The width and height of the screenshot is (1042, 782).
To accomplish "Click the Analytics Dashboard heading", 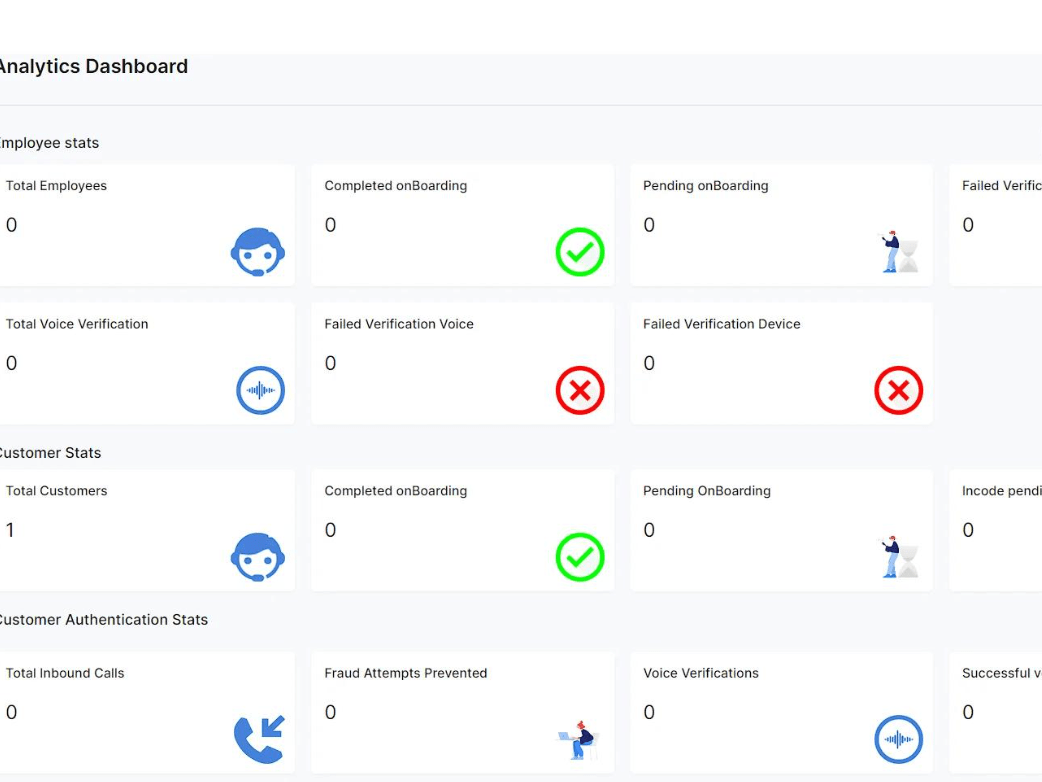I will pos(93,66).
